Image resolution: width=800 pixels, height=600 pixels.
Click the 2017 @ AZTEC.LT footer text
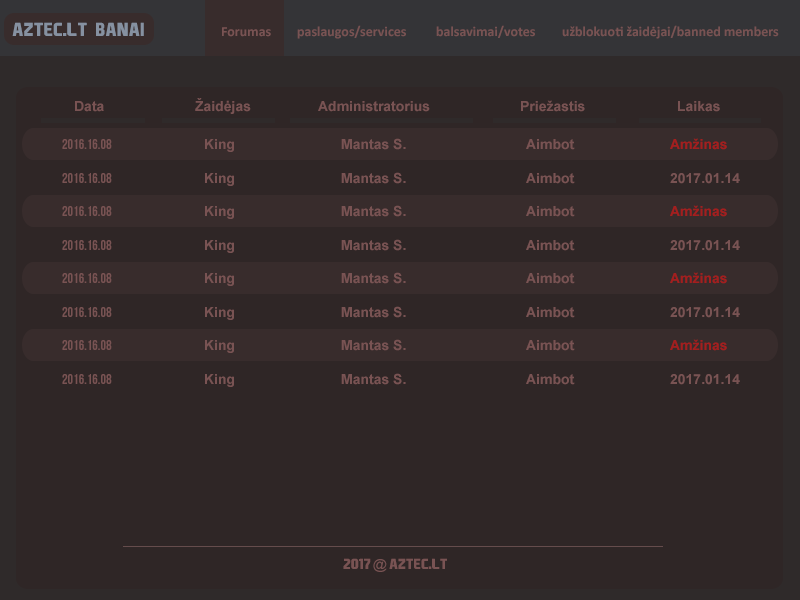point(394,564)
